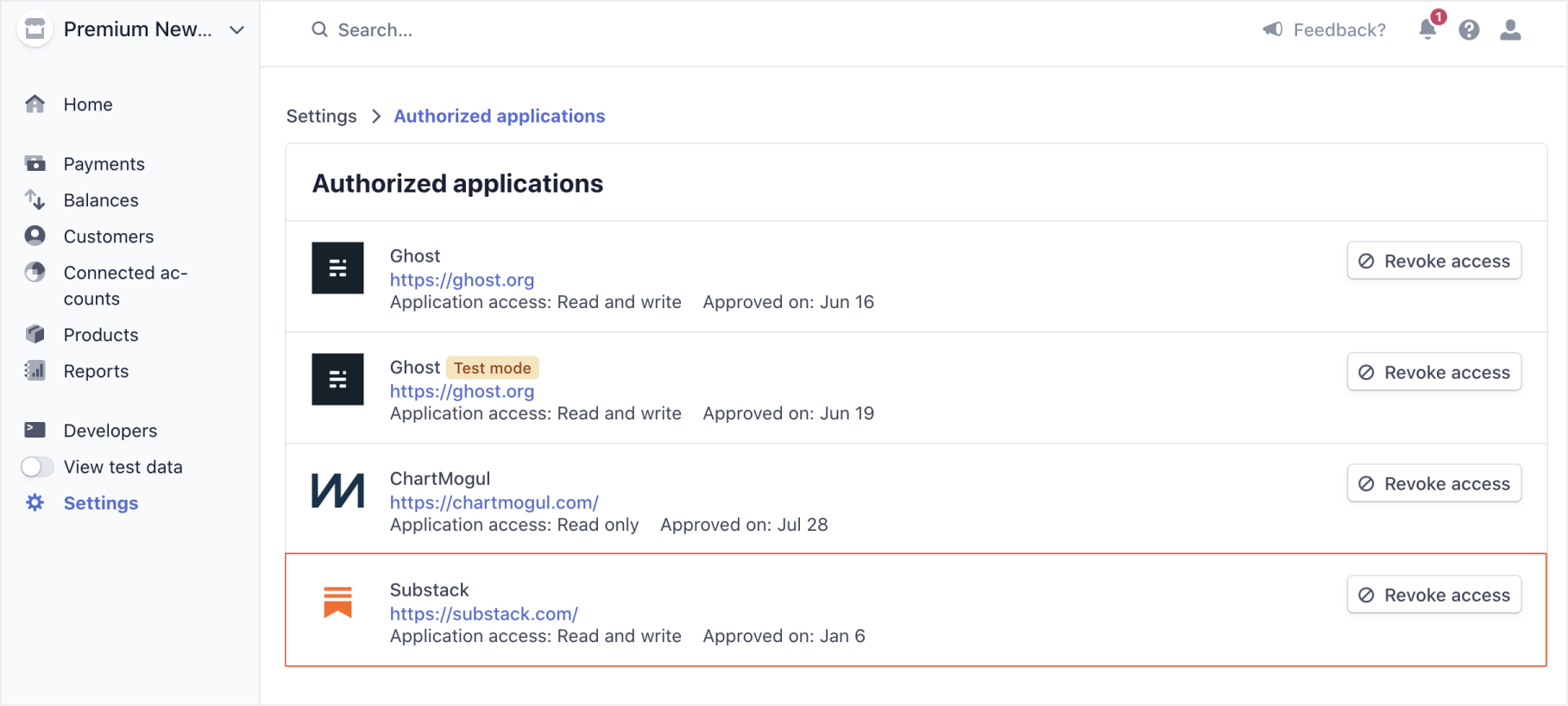Click the Payments wallet icon
Image resolution: width=1568 pixels, height=706 pixels.
pos(35,163)
